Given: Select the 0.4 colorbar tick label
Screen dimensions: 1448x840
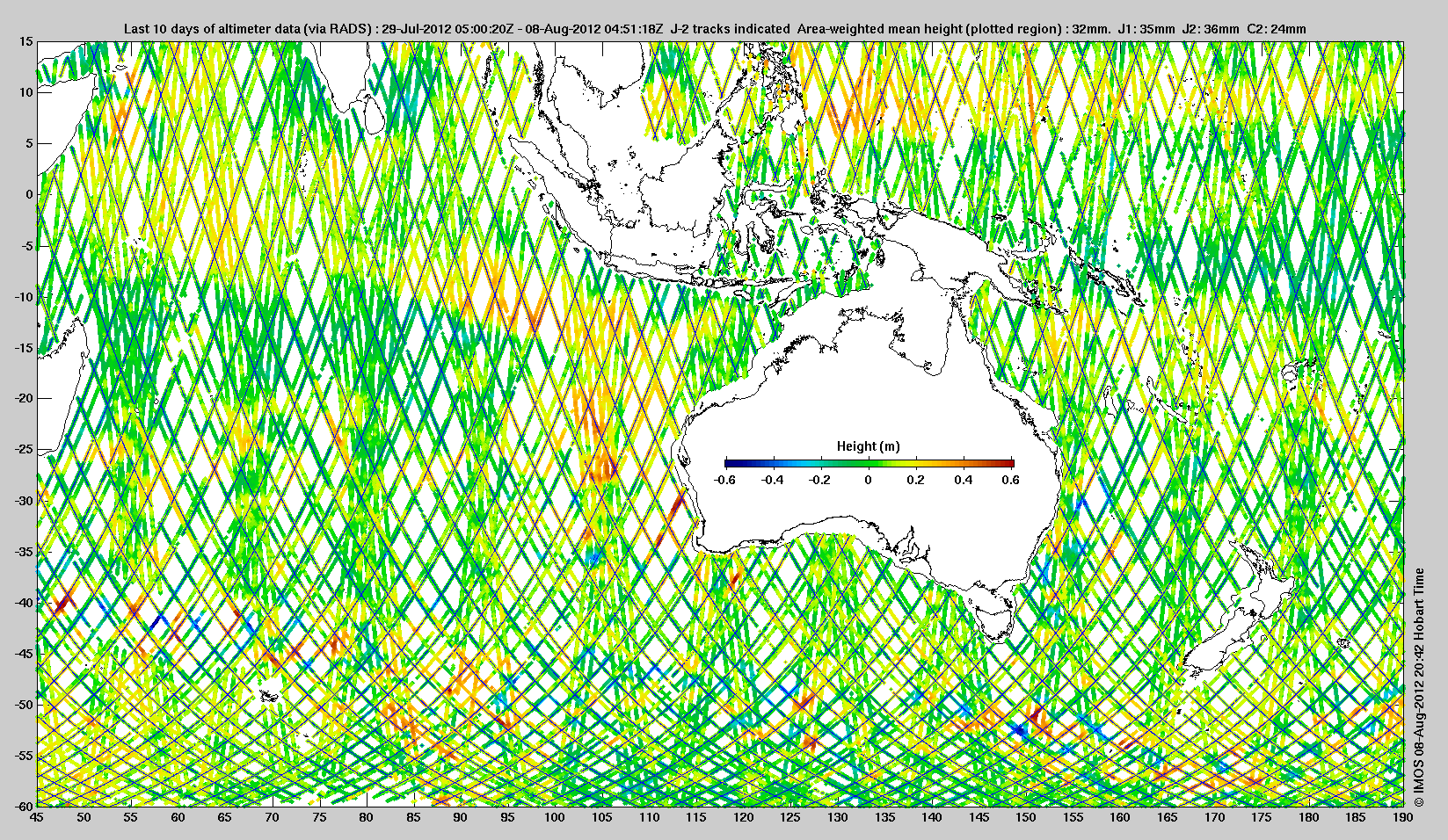Looking at the screenshot, I should pos(964,480).
